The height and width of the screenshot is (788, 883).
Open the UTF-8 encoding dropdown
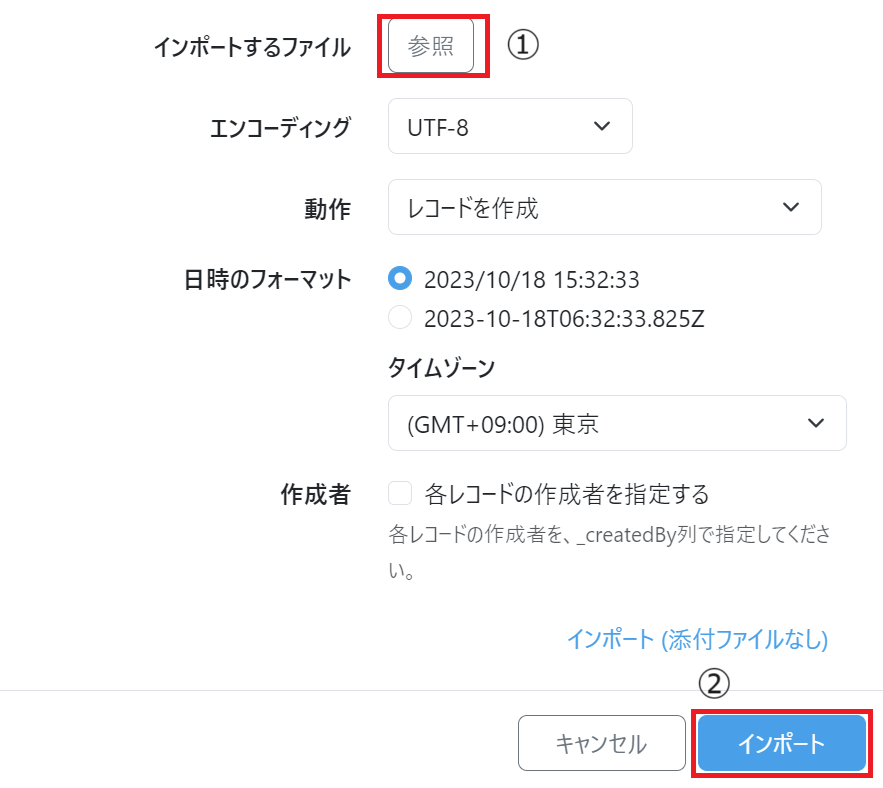510,126
